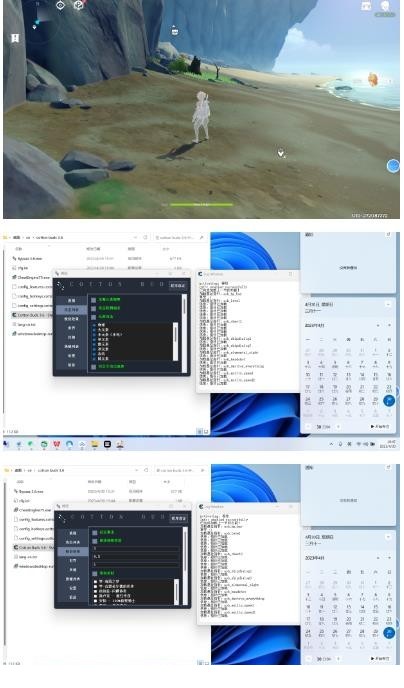Open the File Explorer folder on the taskbar
The image size is (404, 688).
click(95, 444)
